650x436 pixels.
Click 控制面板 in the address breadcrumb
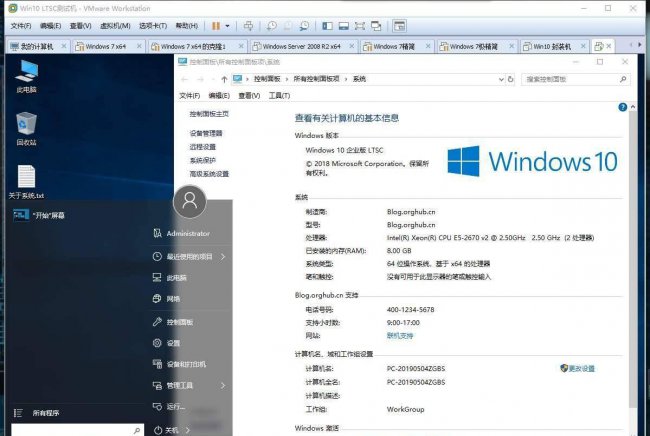[267, 79]
